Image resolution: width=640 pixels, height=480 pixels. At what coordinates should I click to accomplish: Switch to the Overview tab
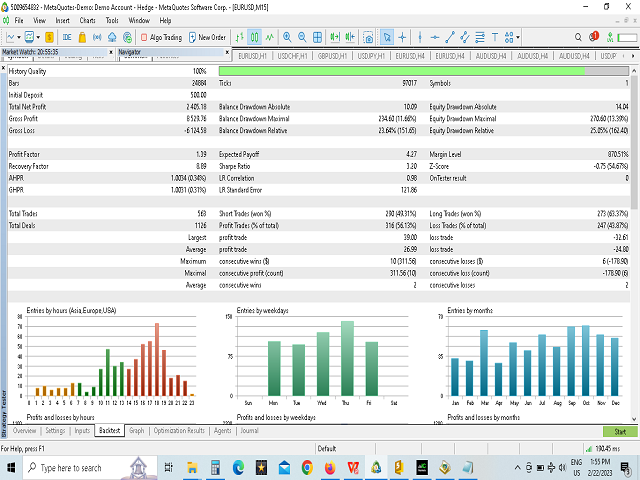tap(24, 431)
